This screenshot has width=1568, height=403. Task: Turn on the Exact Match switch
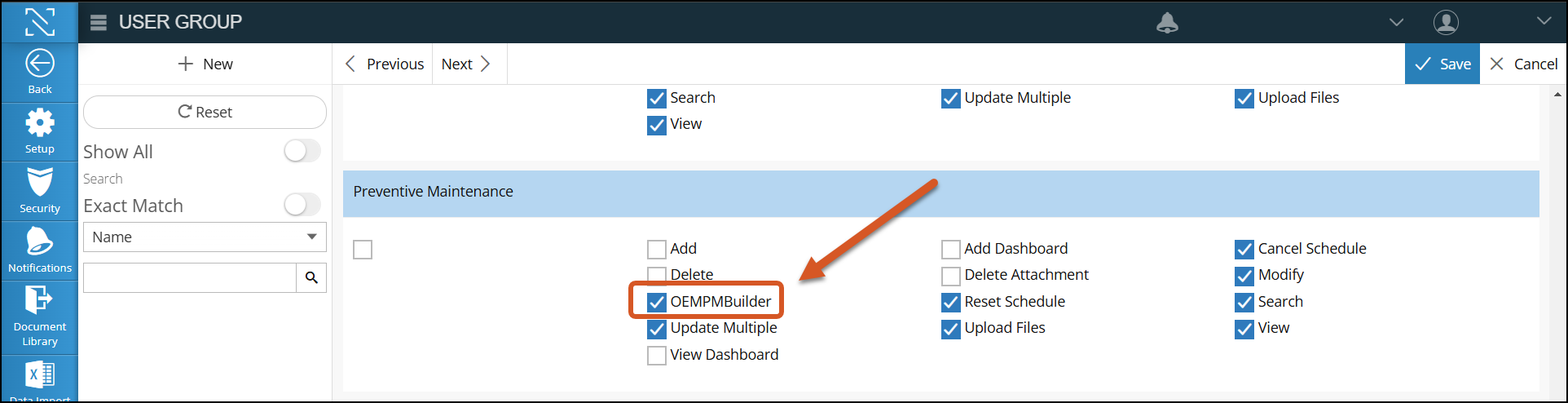[x=302, y=205]
